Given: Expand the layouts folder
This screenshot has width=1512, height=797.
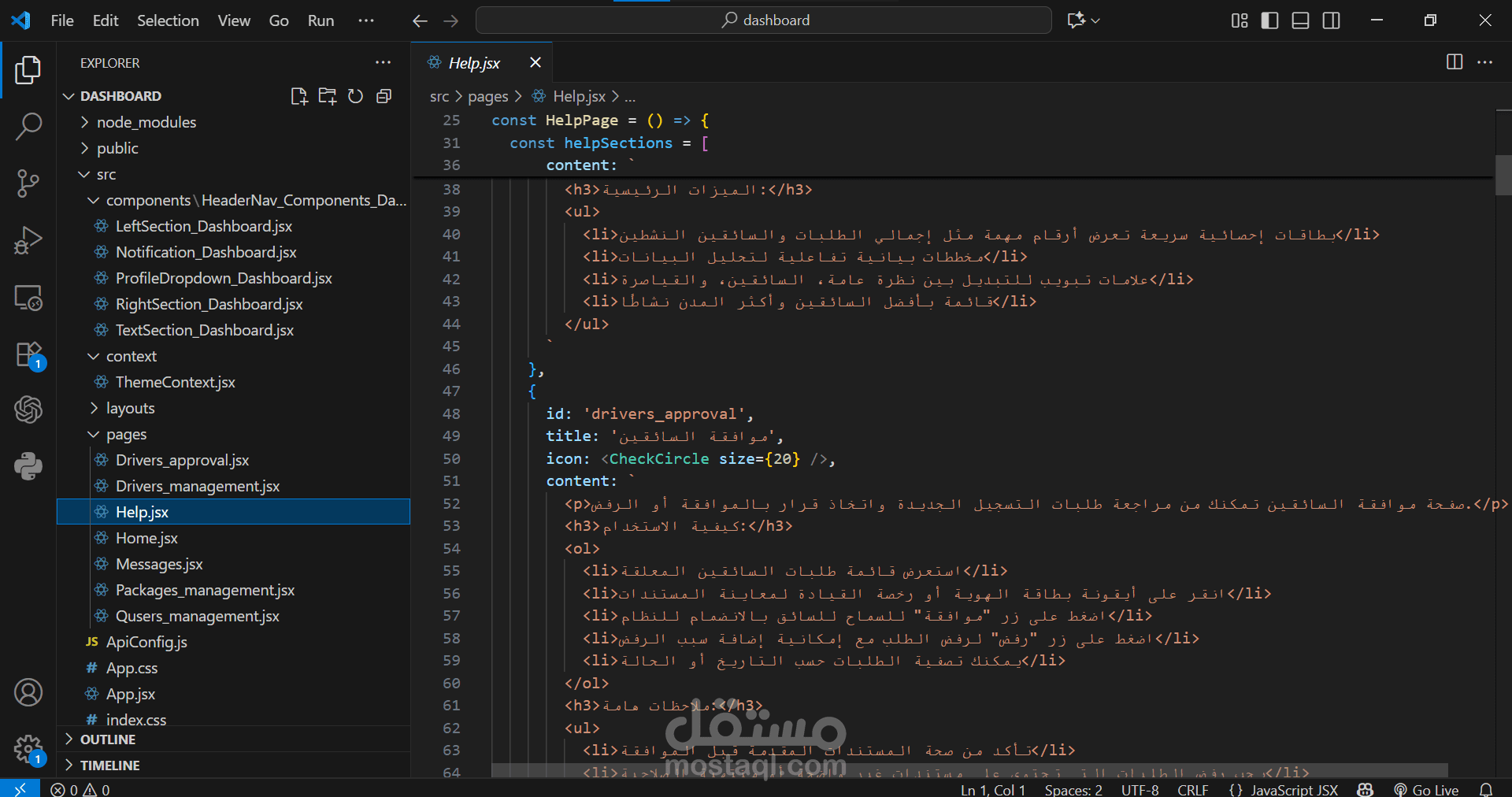Looking at the screenshot, I should click(x=130, y=408).
